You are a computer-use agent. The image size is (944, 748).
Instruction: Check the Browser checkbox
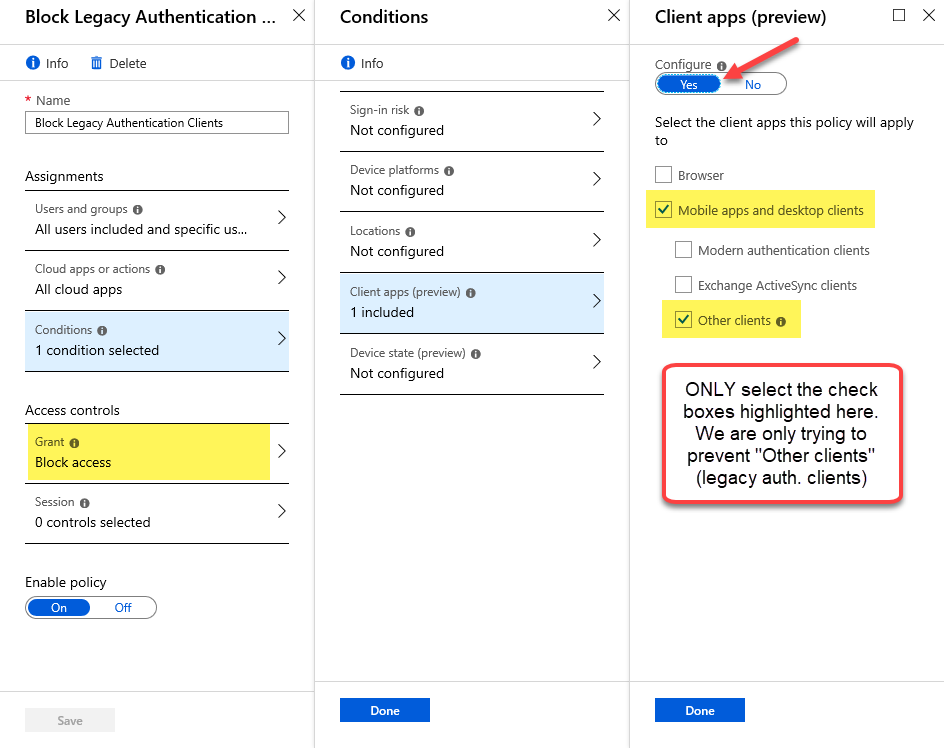663,175
